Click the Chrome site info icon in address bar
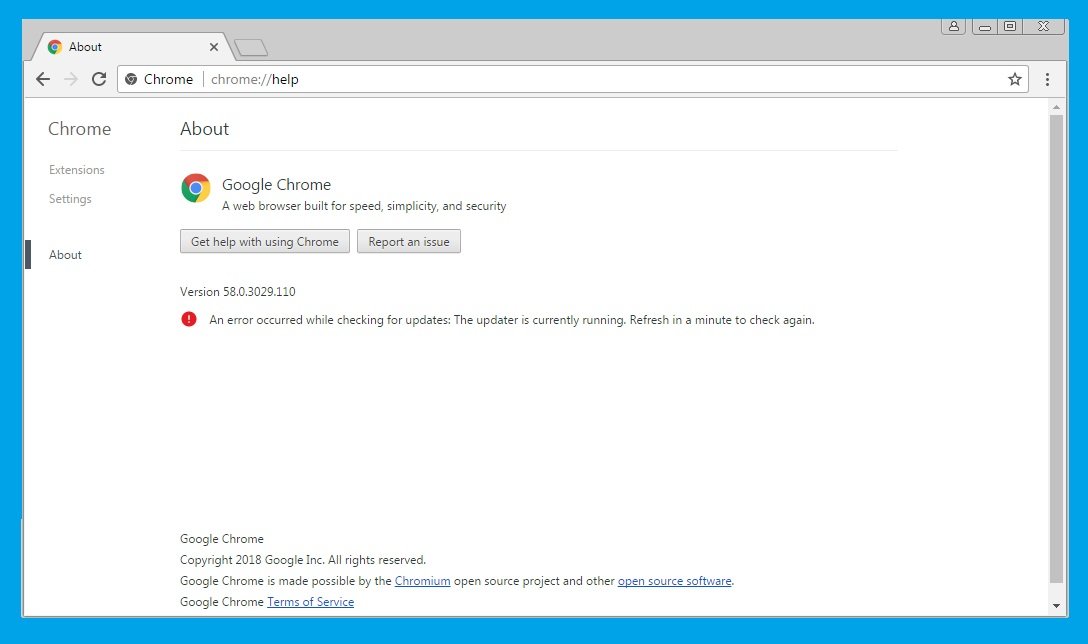This screenshot has height=644, width=1088. [x=131, y=79]
